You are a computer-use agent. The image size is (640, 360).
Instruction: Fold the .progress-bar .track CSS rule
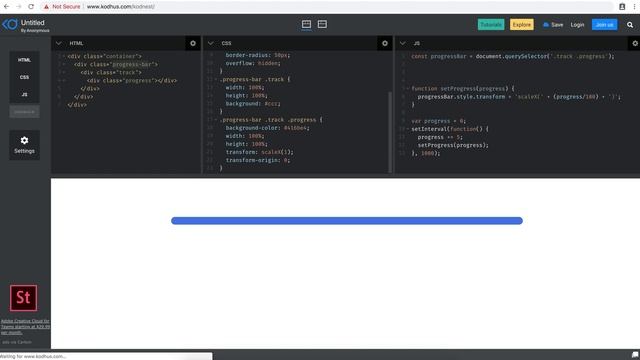[216, 80]
